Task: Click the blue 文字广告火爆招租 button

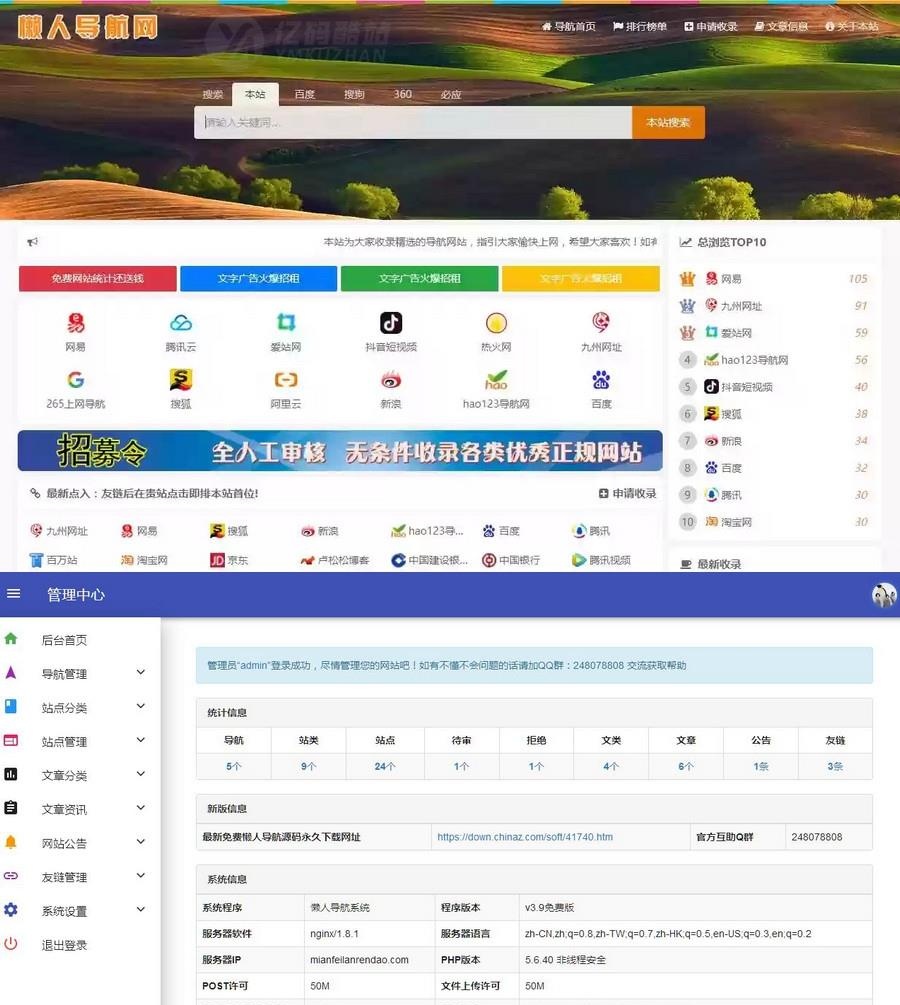Action: tap(258, 278)
